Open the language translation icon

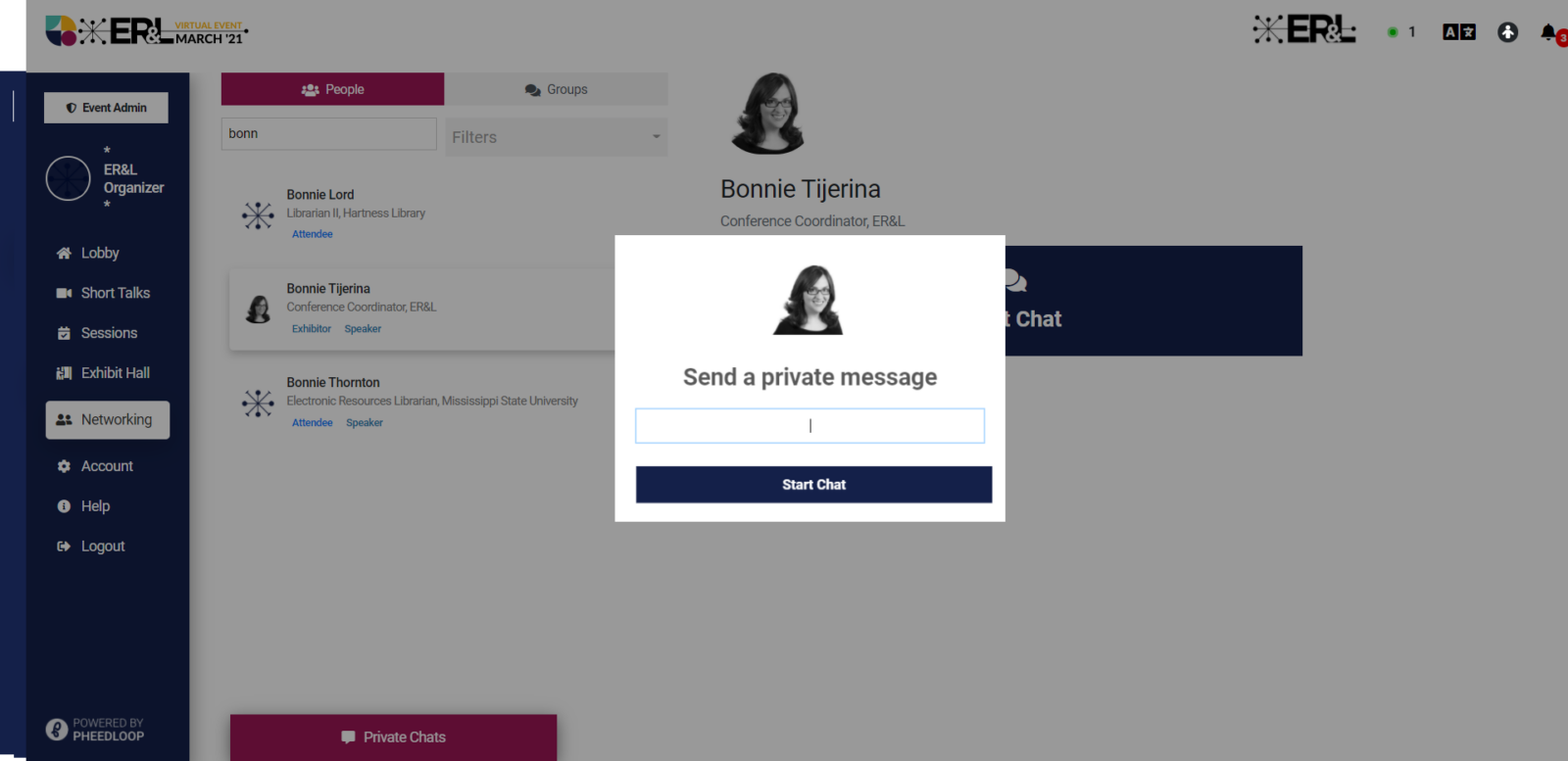[1458, 32]
